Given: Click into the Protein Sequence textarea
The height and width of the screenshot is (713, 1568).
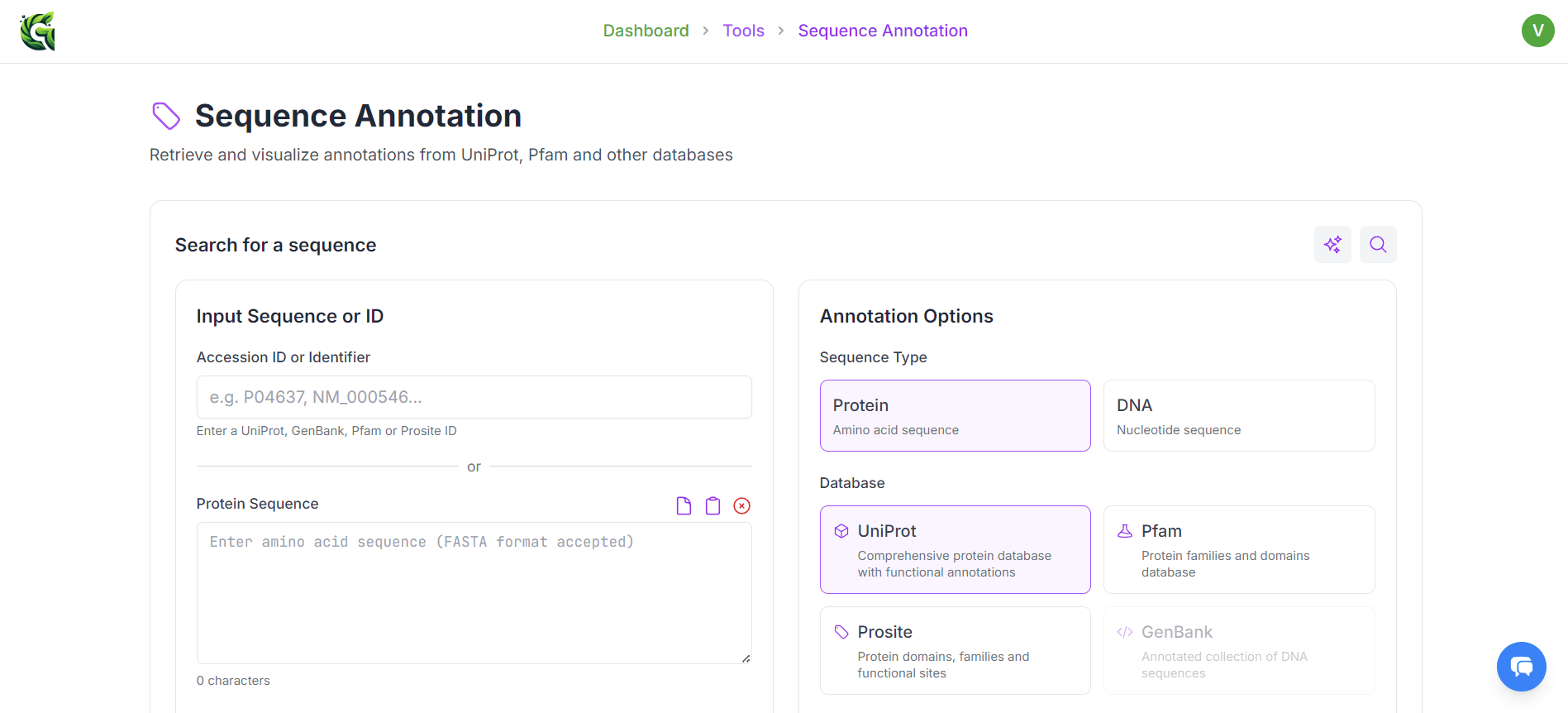Looking at the screenshot, I should point(474,592).
